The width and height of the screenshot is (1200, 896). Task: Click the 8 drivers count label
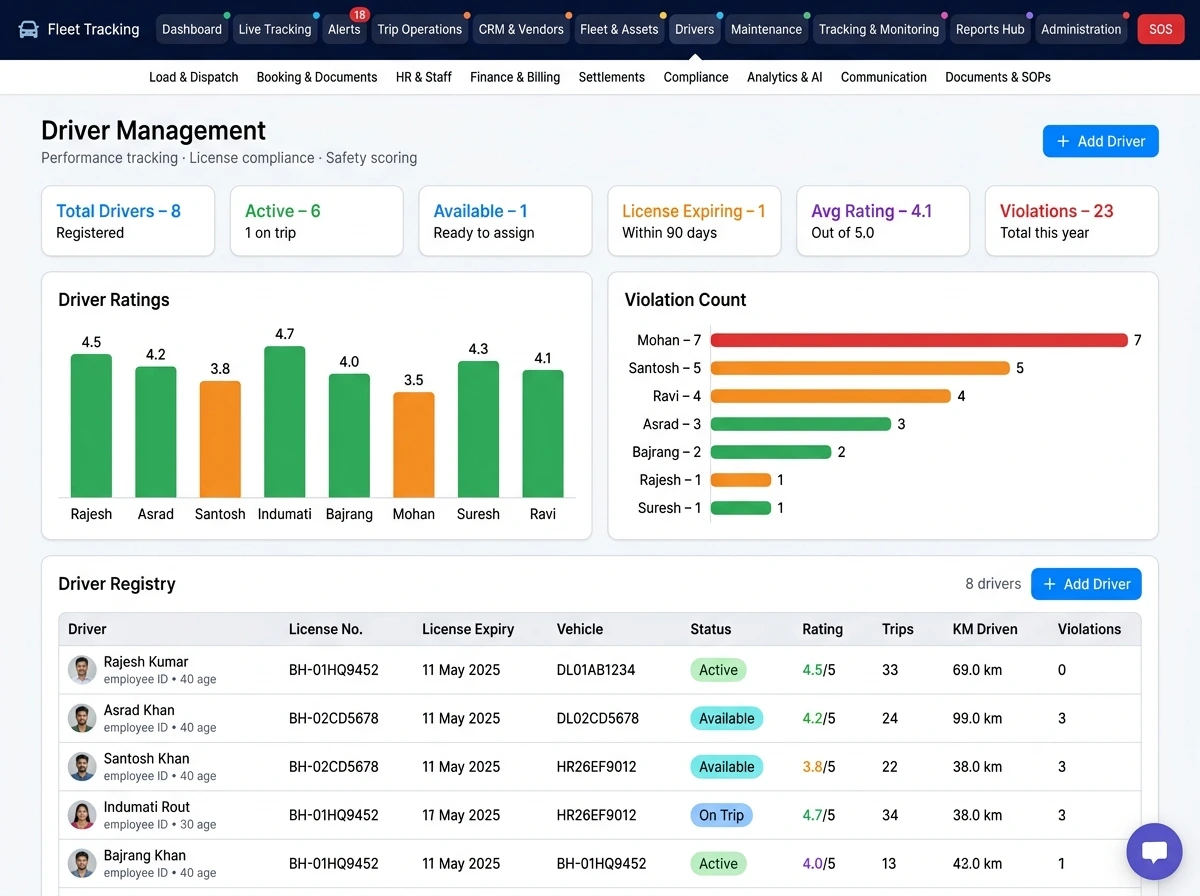[x=993, y=584]
